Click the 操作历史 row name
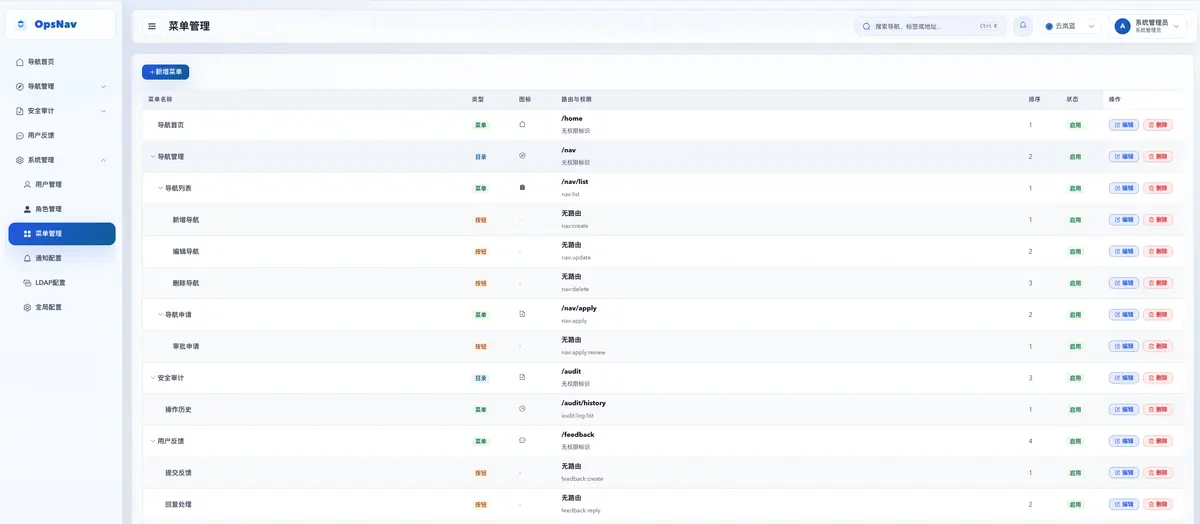Screen dimensions: 1200x524 tap(178, 409)
